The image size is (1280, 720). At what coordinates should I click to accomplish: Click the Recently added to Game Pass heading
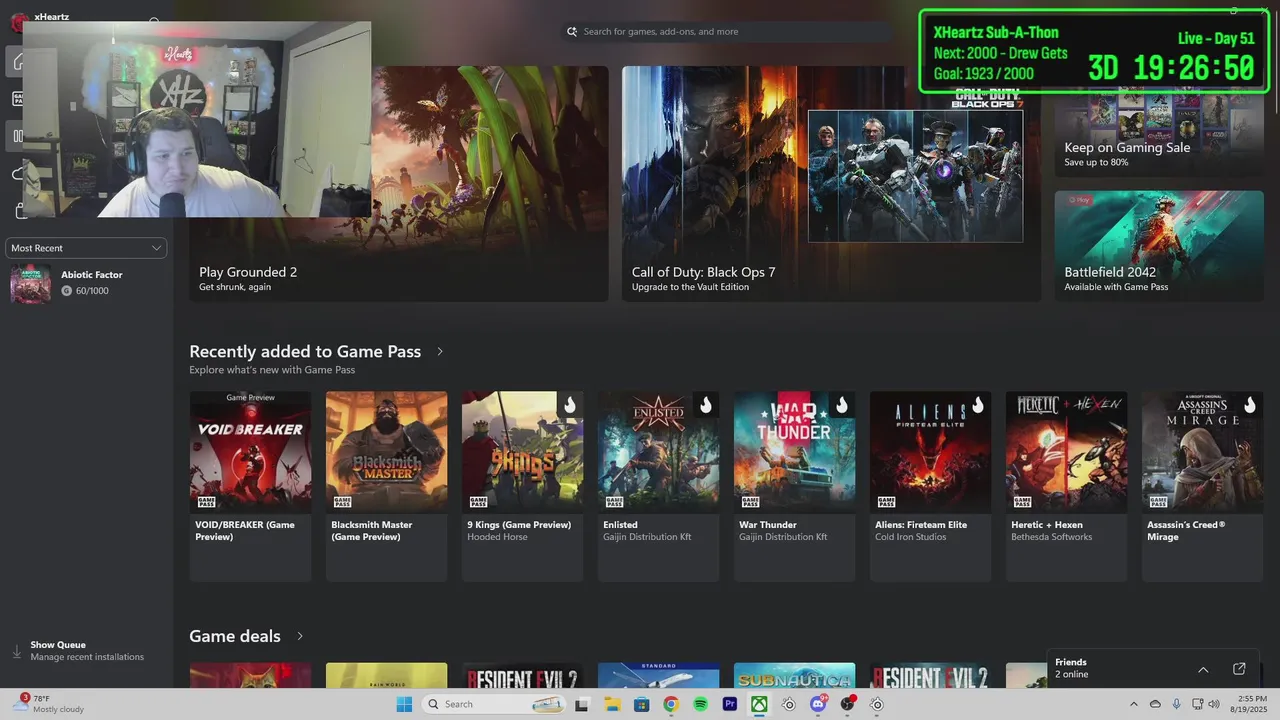(x=305, y=352)
